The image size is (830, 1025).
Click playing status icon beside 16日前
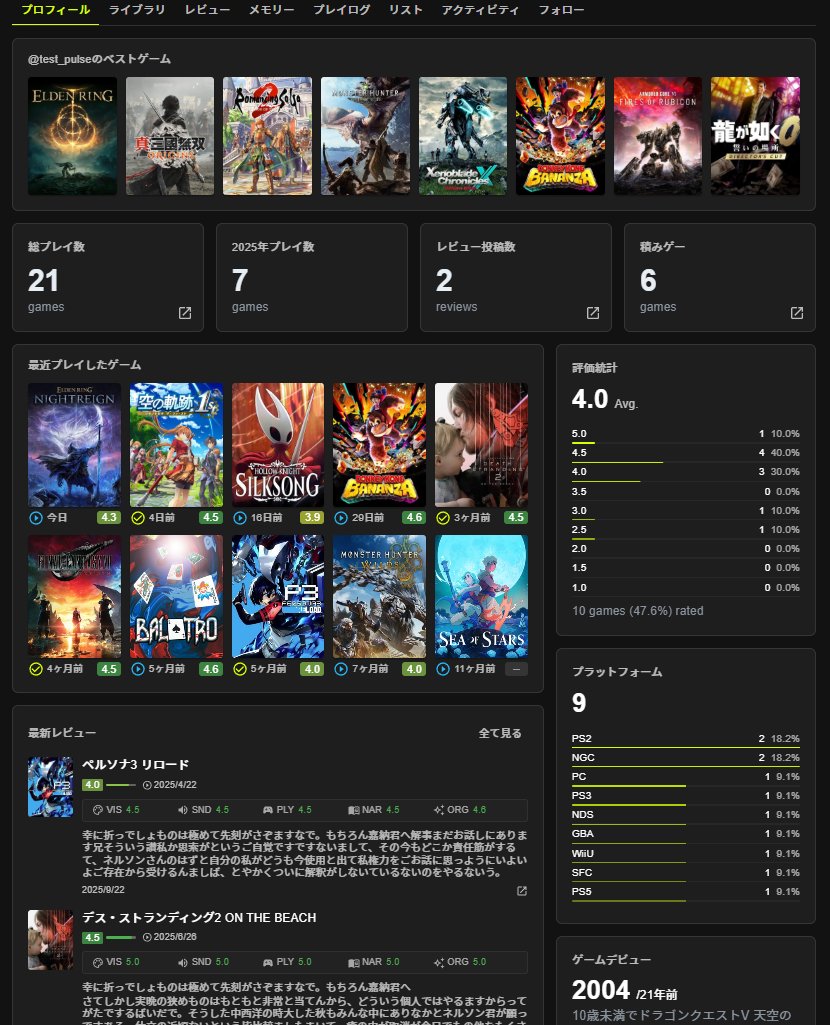click(240, 518)
